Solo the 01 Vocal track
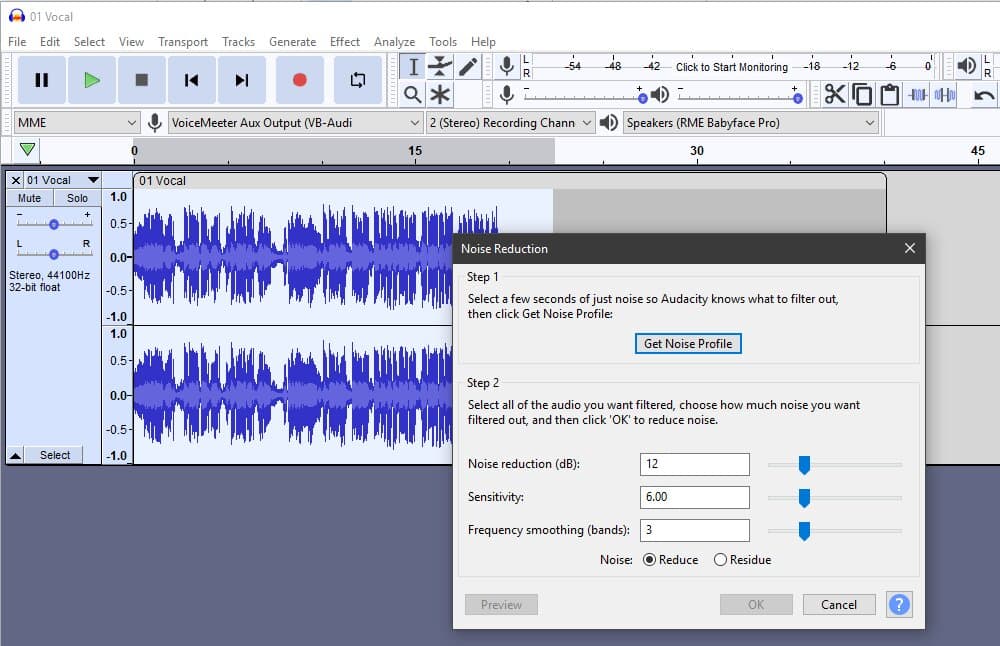1000x646 pixels. (77, 198)
